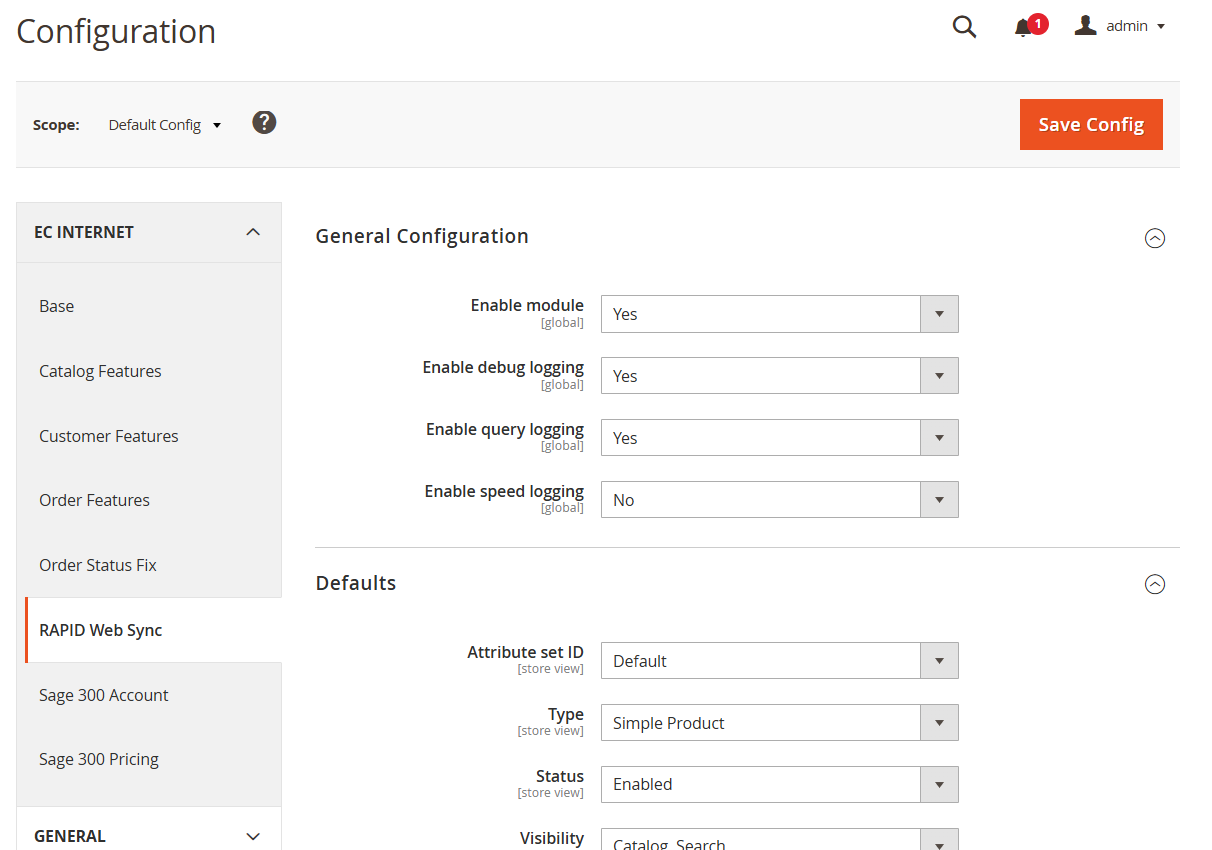Click the scope help question-mark icon
Image resolution: width=1212 pixels, height=850 pixels.
pyautogui.click(x=264, y=123)
